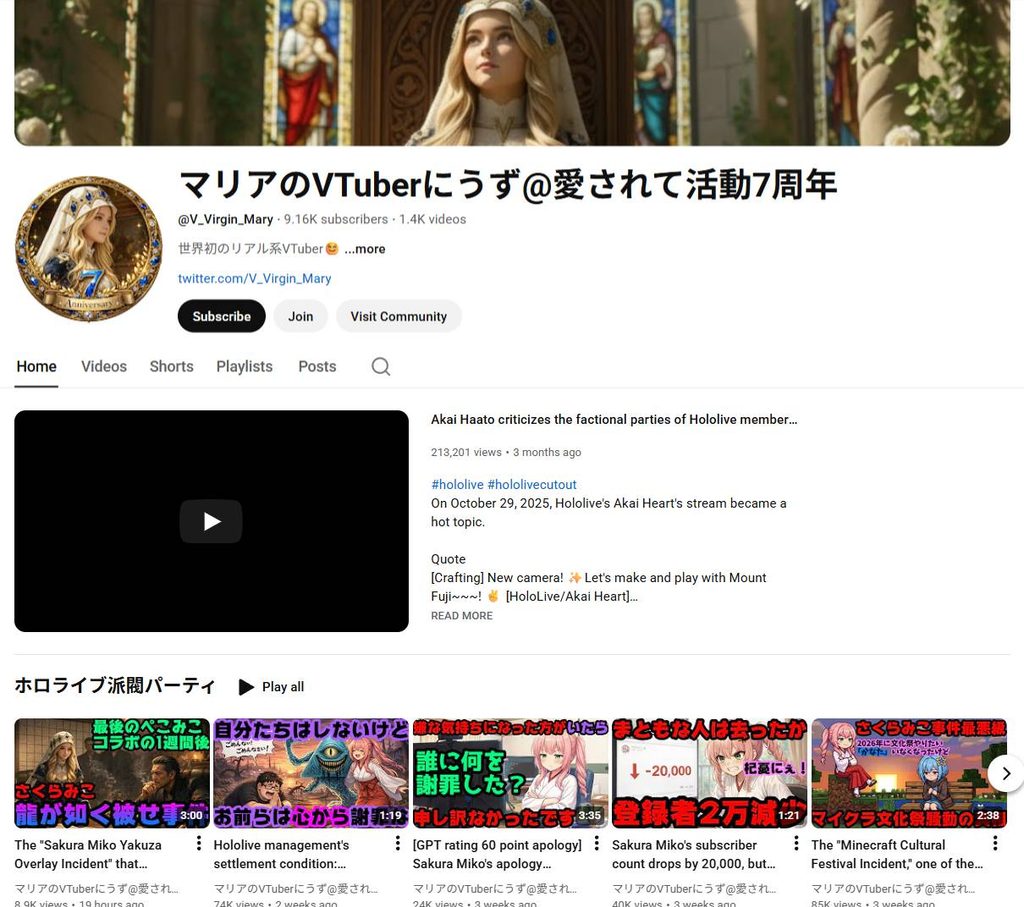The width and height of the screenshot is (1024, 907).
Task: Click the channel banner image
Action: 512,72
